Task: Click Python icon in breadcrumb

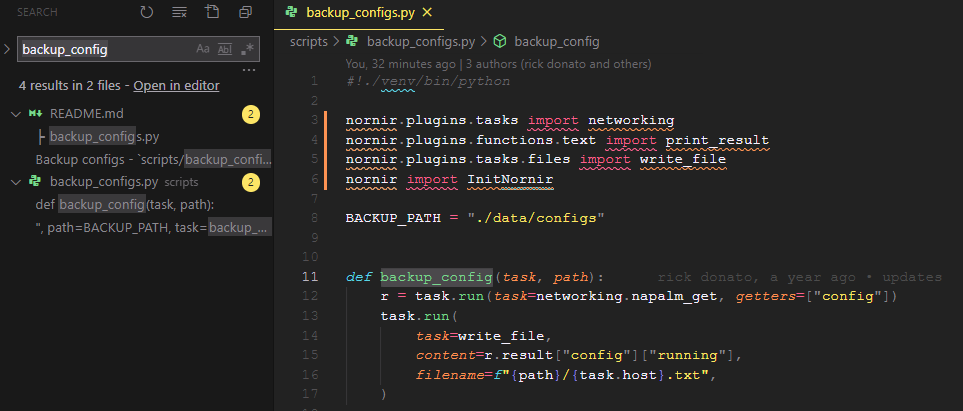Action: [352, 42]
